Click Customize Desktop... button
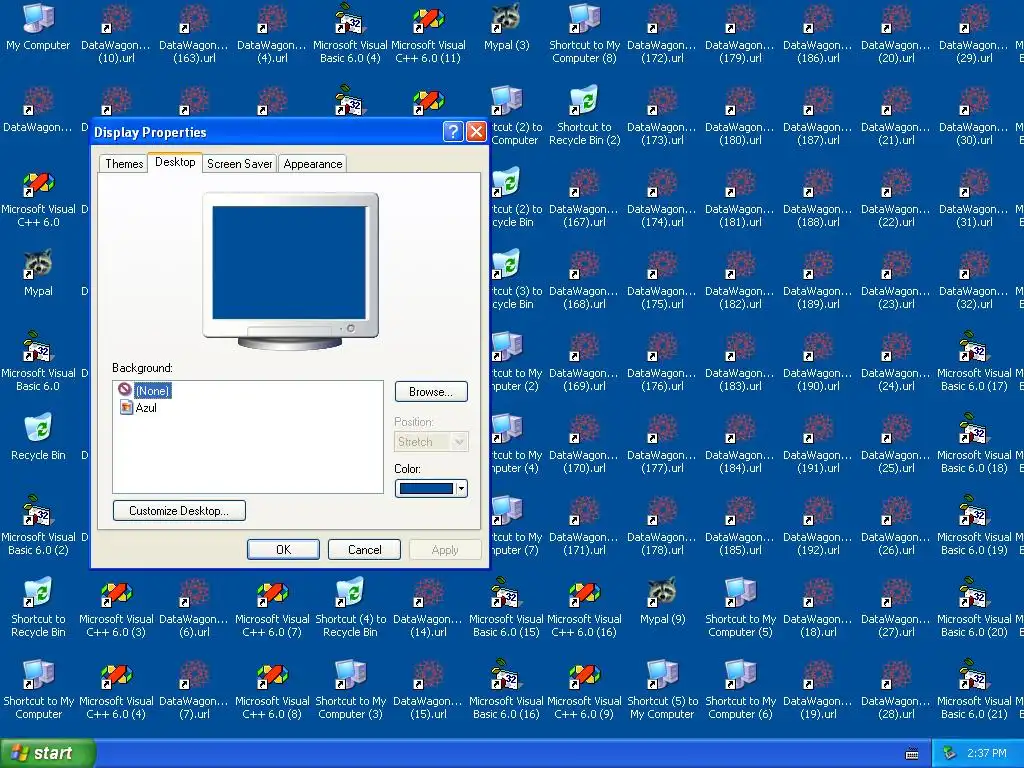The image size is (1024, 768). tap(179, 511)
